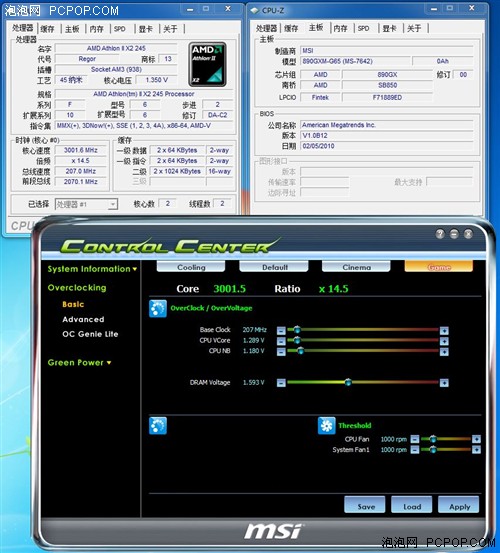The image size is (500, 553).
Task: Increase CPU Fan threshold with plus button
Action: point(476,439)
